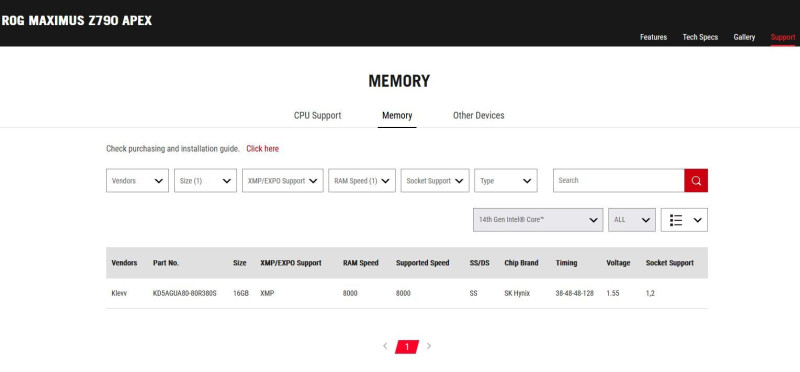Screen dimensions: 800x372
Task: Click the XMP cell in Klevv row
Action: [267, 293]
